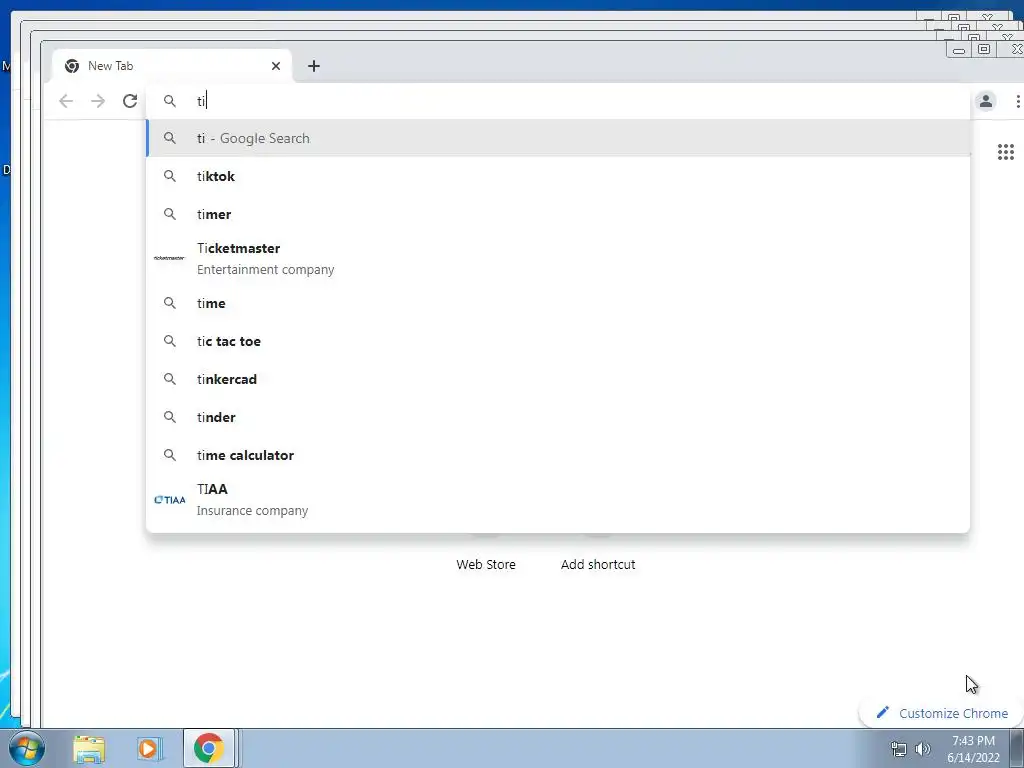Click the Ticketmaster logo icon
This screenshot has width=1024, height=768.
coord(169,258)
